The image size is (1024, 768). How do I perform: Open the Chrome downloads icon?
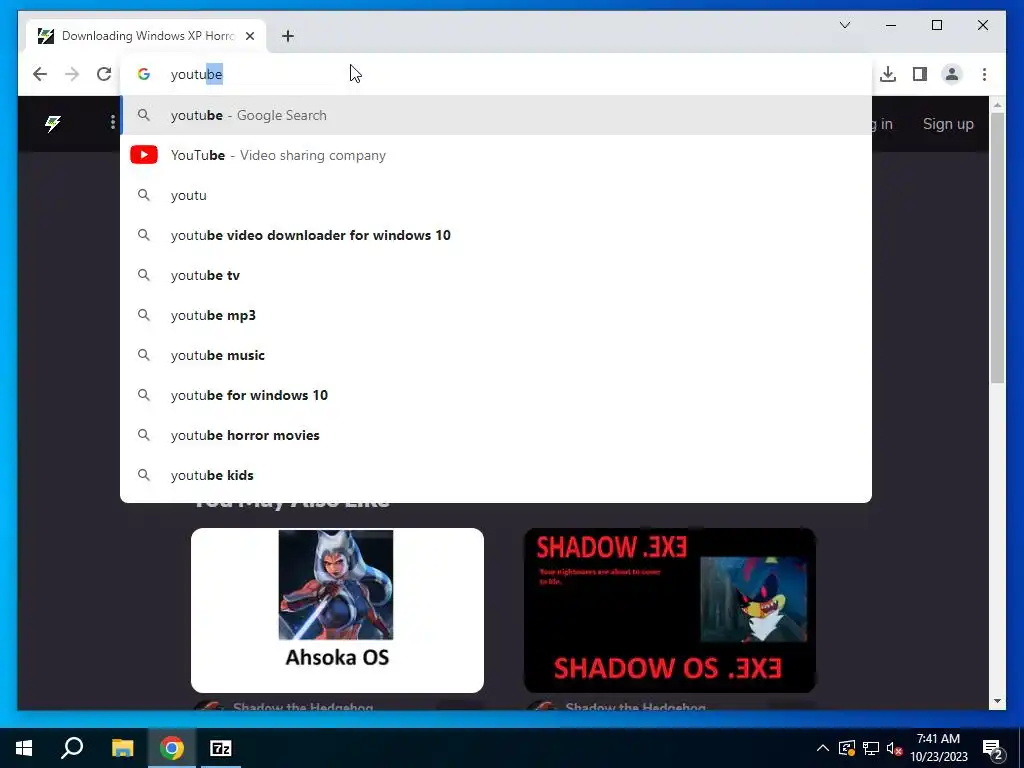[888, 74]
